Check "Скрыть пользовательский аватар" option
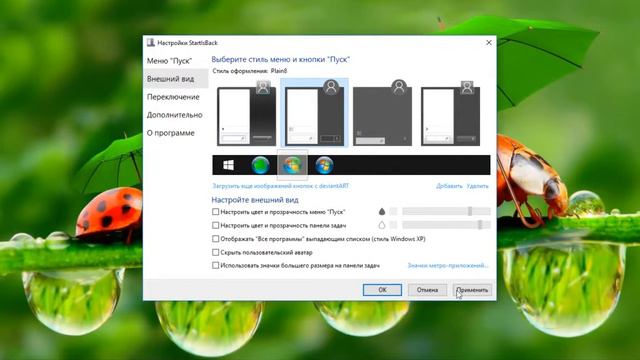This screenshot has height=360, width=640. click(x=216, y=252)
